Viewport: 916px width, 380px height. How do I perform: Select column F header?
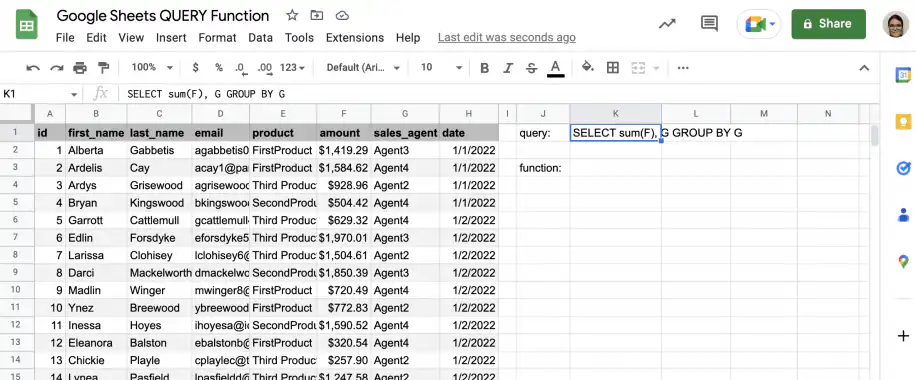click(344, 113)
